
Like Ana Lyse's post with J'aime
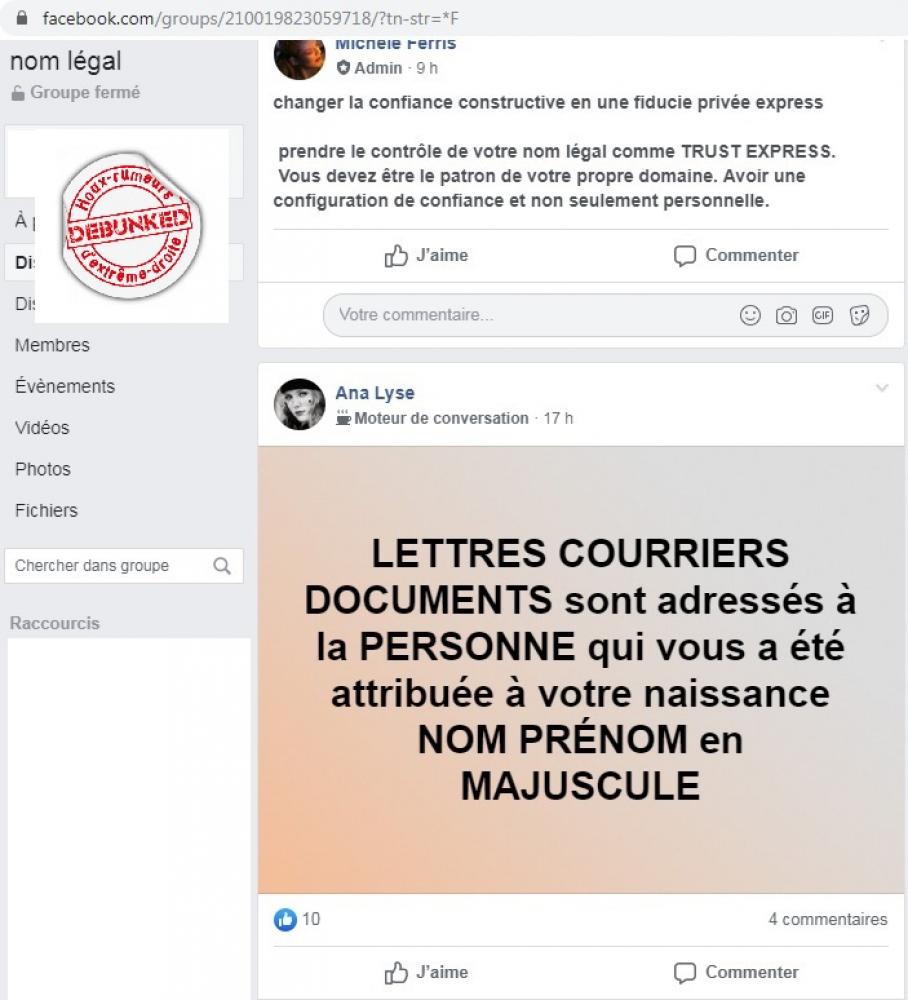[426, 972]
